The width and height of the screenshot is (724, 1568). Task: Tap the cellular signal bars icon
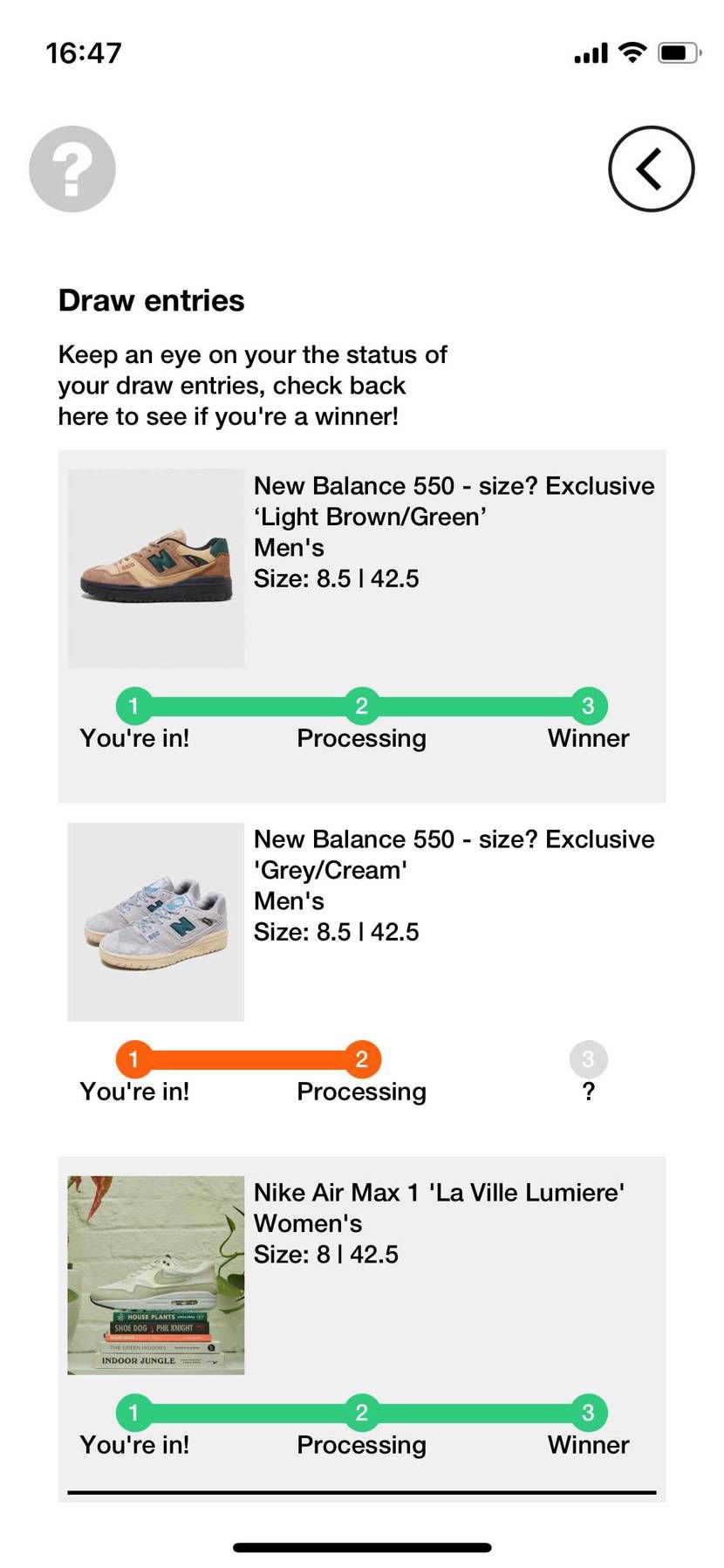[591, 53]
